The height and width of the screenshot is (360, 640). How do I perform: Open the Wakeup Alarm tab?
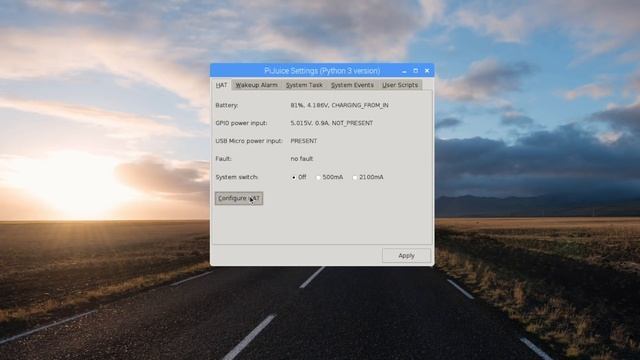256,85
